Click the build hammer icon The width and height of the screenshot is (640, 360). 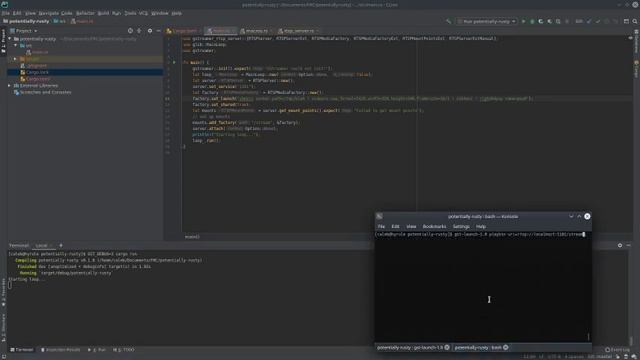449,21
